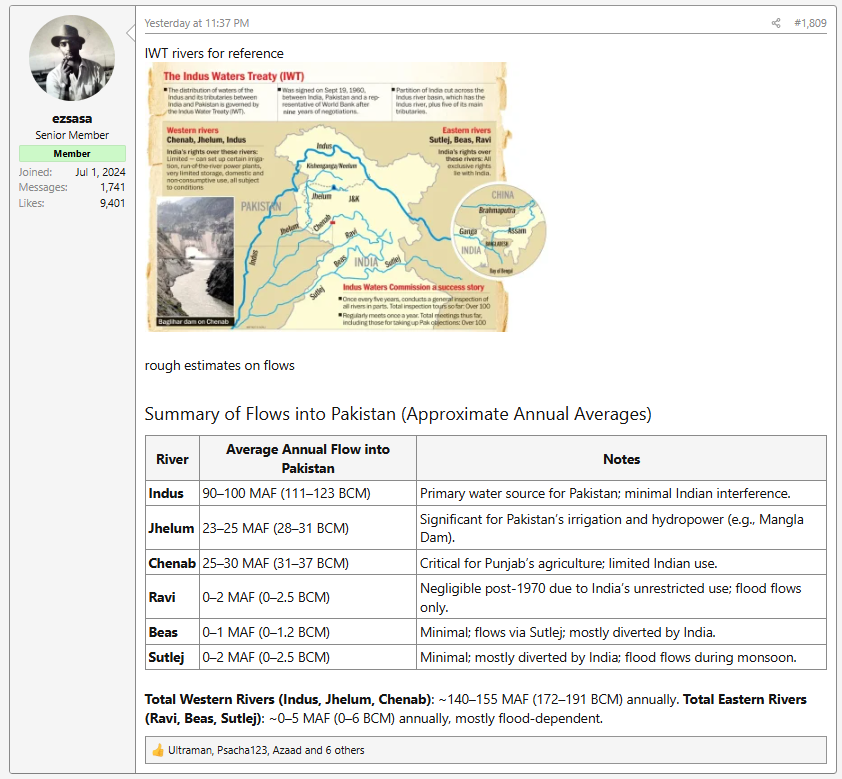Click the likes count '9,401'

click(112, 203)
